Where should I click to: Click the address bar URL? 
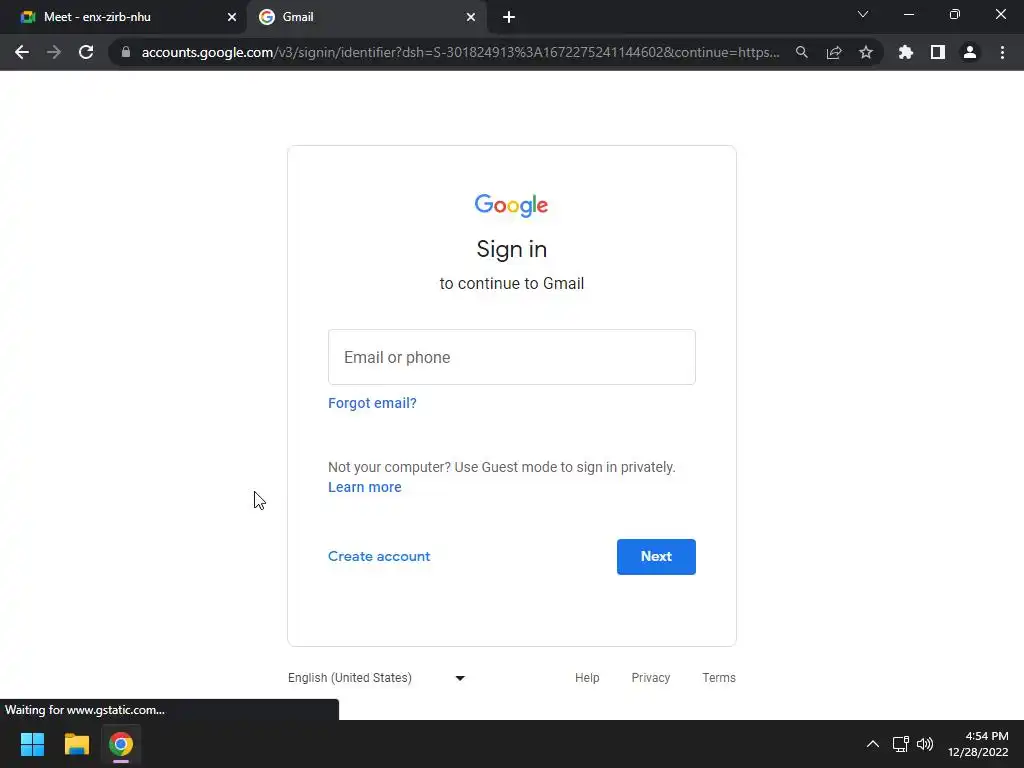[460, 52]
